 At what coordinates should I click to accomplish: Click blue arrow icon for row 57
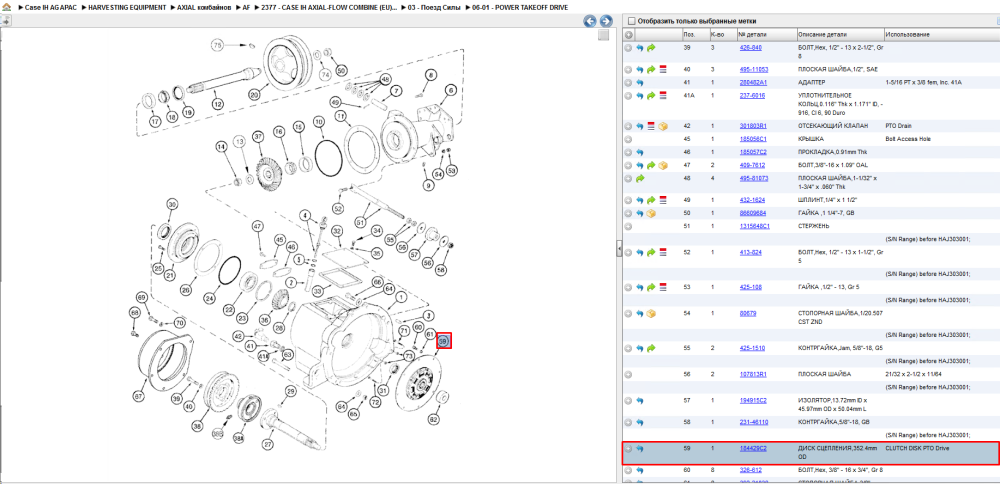click(x=640, y=400)
